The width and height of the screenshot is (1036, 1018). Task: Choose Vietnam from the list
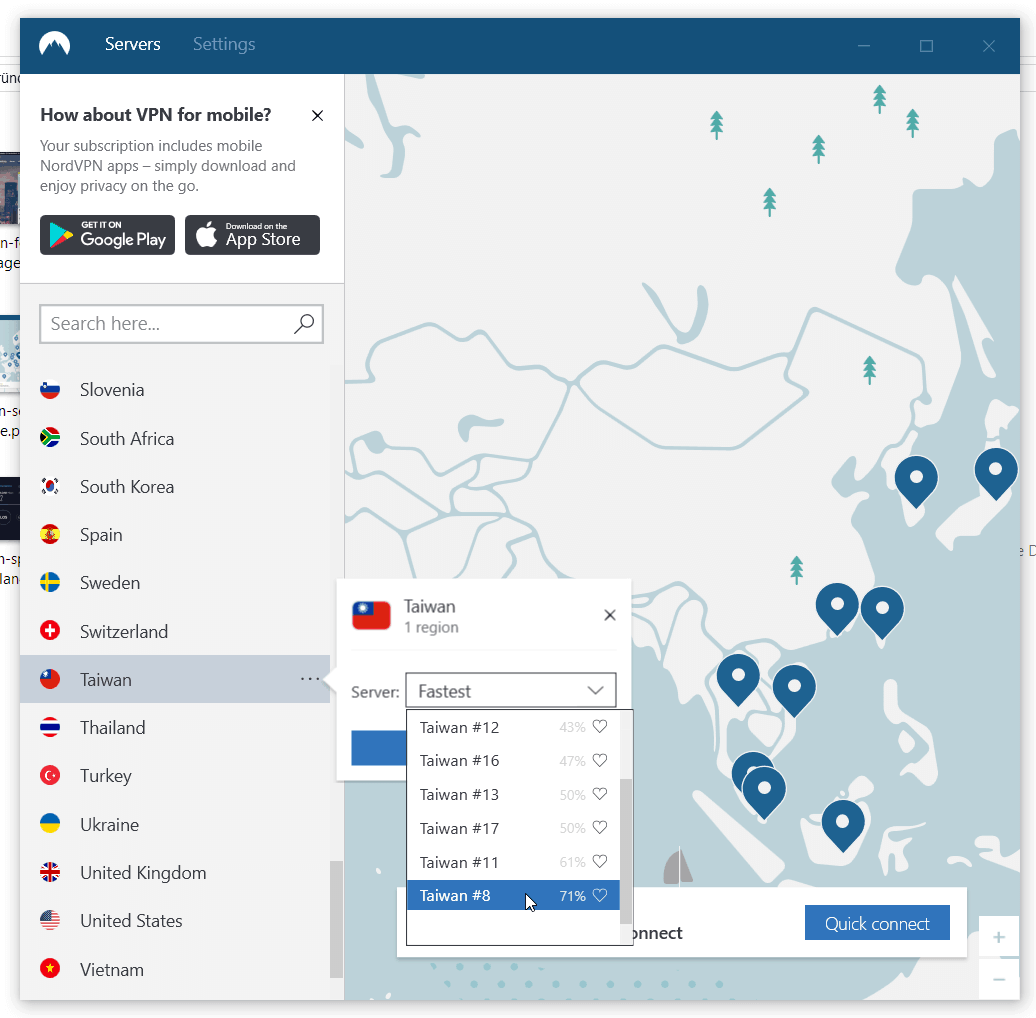tap(175, 968)
